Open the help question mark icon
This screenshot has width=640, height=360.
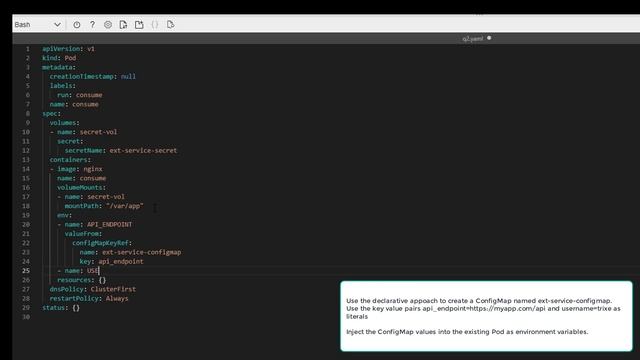click(x=92, y=24)
